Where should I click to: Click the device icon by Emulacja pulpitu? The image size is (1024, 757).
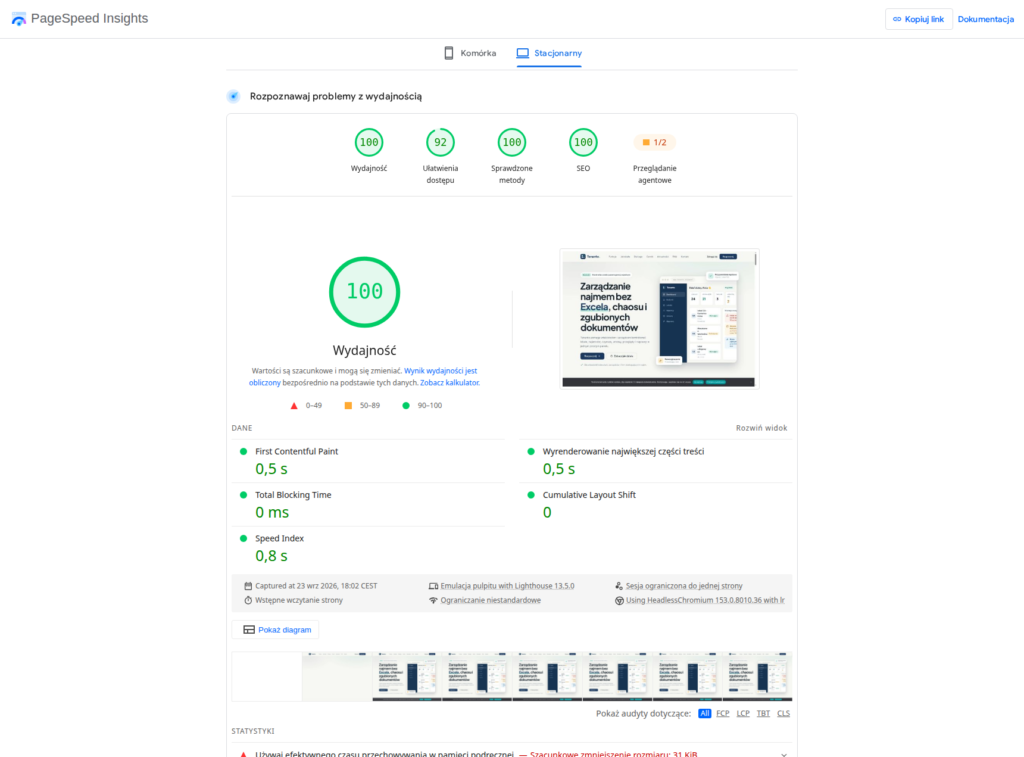point(433,586)
